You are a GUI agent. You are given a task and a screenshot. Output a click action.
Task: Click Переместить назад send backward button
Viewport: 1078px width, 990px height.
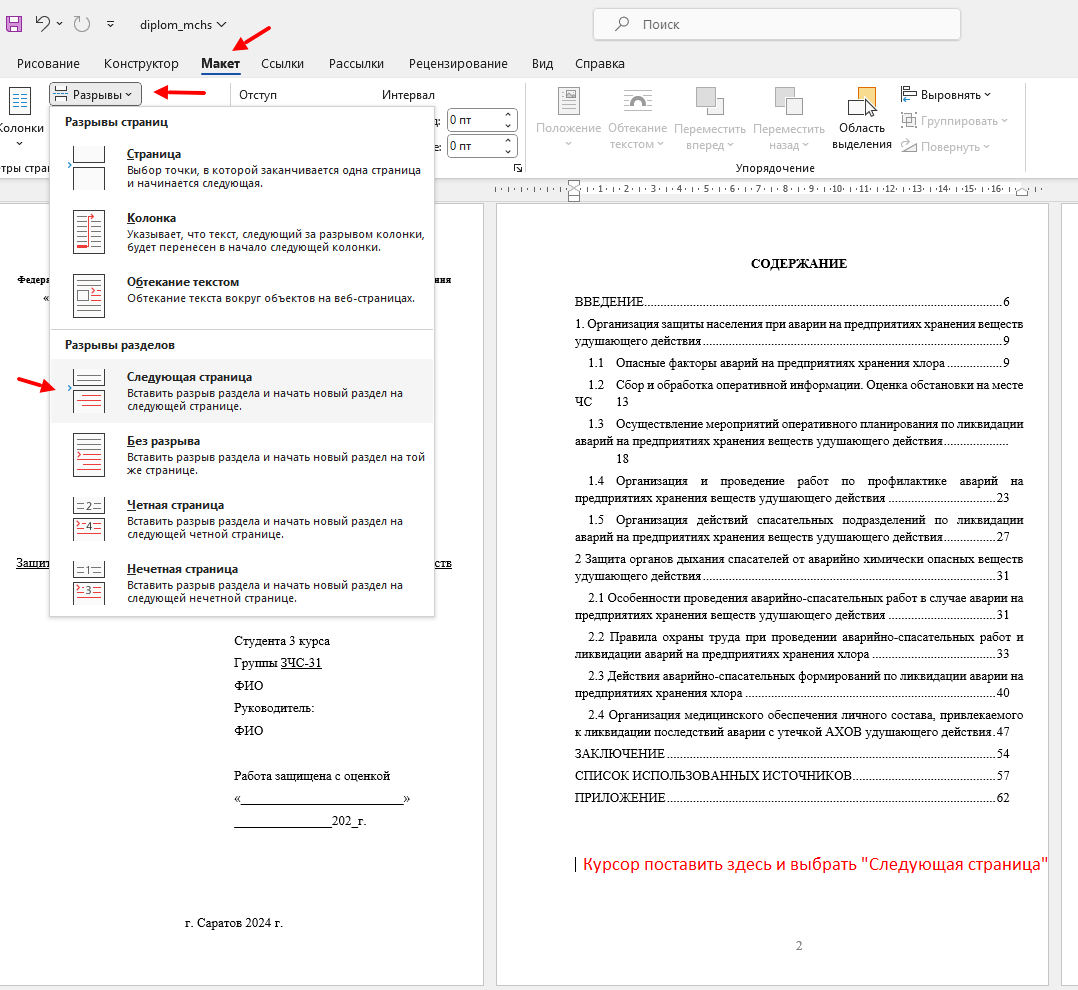[x=789, y=117]
